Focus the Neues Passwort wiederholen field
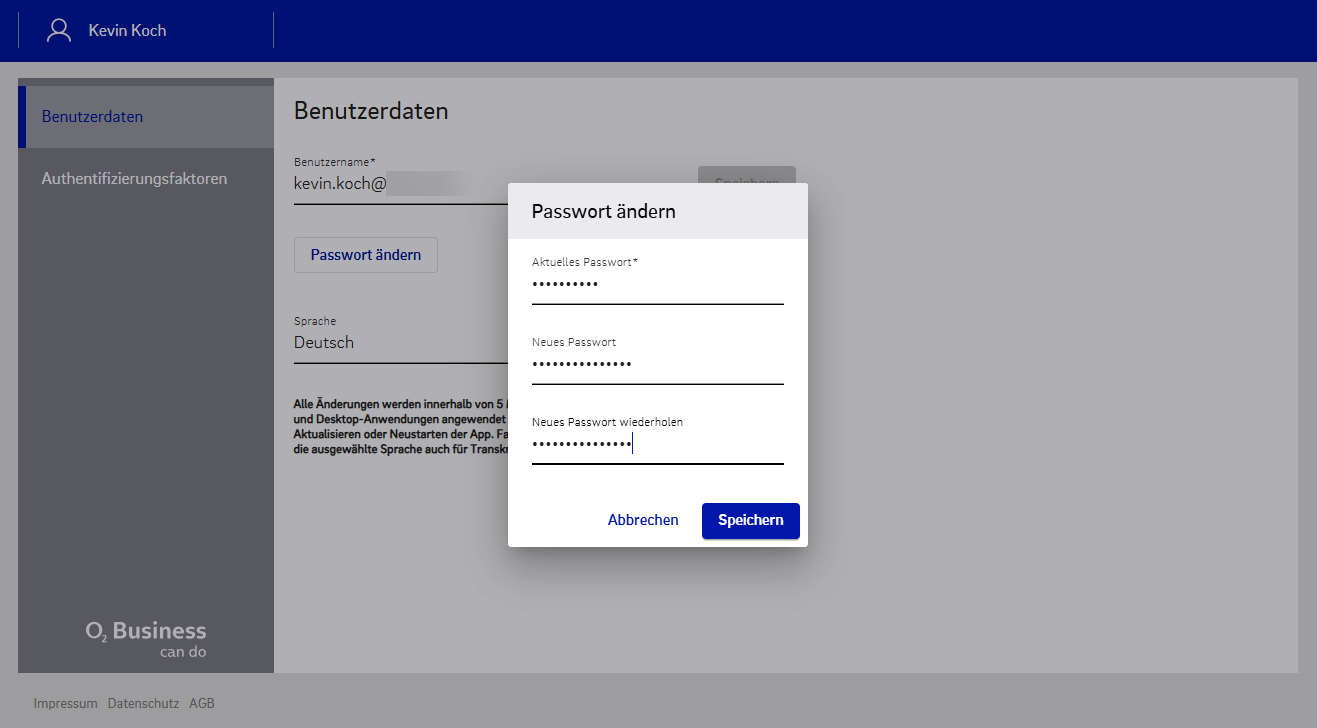 coord(657,445)
